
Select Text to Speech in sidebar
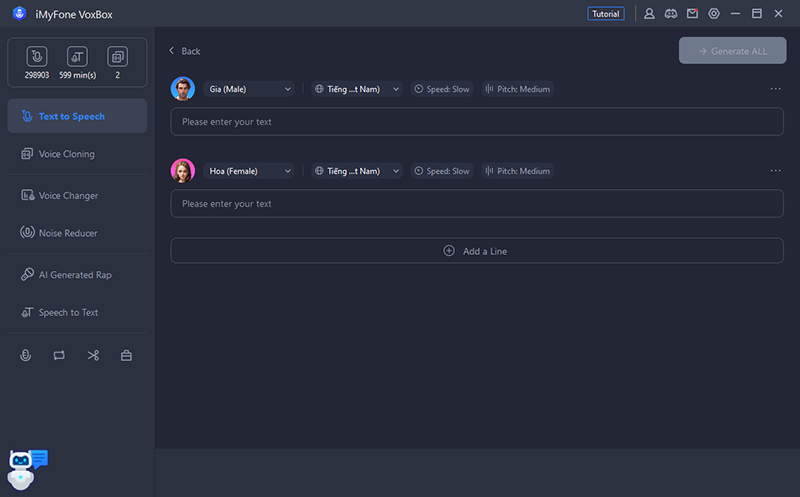tap(77, 116)
